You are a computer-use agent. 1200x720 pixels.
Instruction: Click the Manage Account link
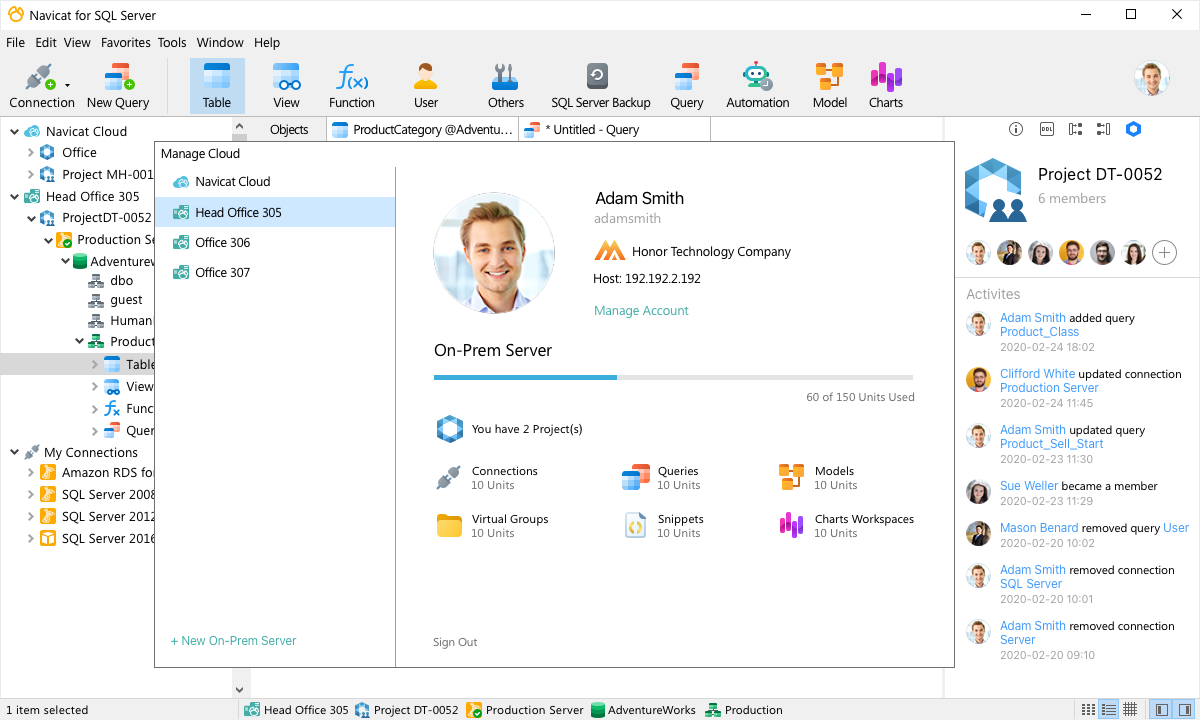(641, 311)
